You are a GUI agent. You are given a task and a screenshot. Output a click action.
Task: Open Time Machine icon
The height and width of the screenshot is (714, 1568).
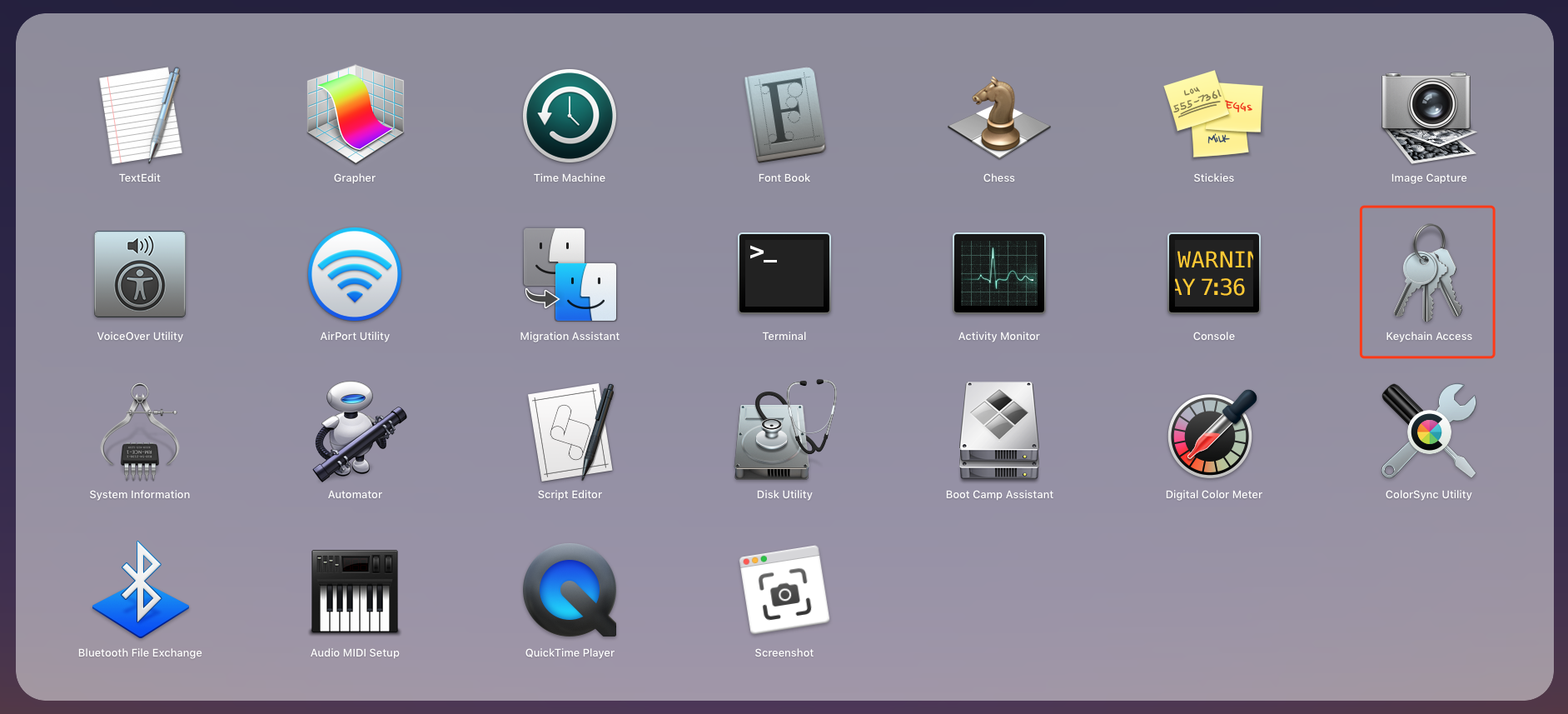click(570, 116)
